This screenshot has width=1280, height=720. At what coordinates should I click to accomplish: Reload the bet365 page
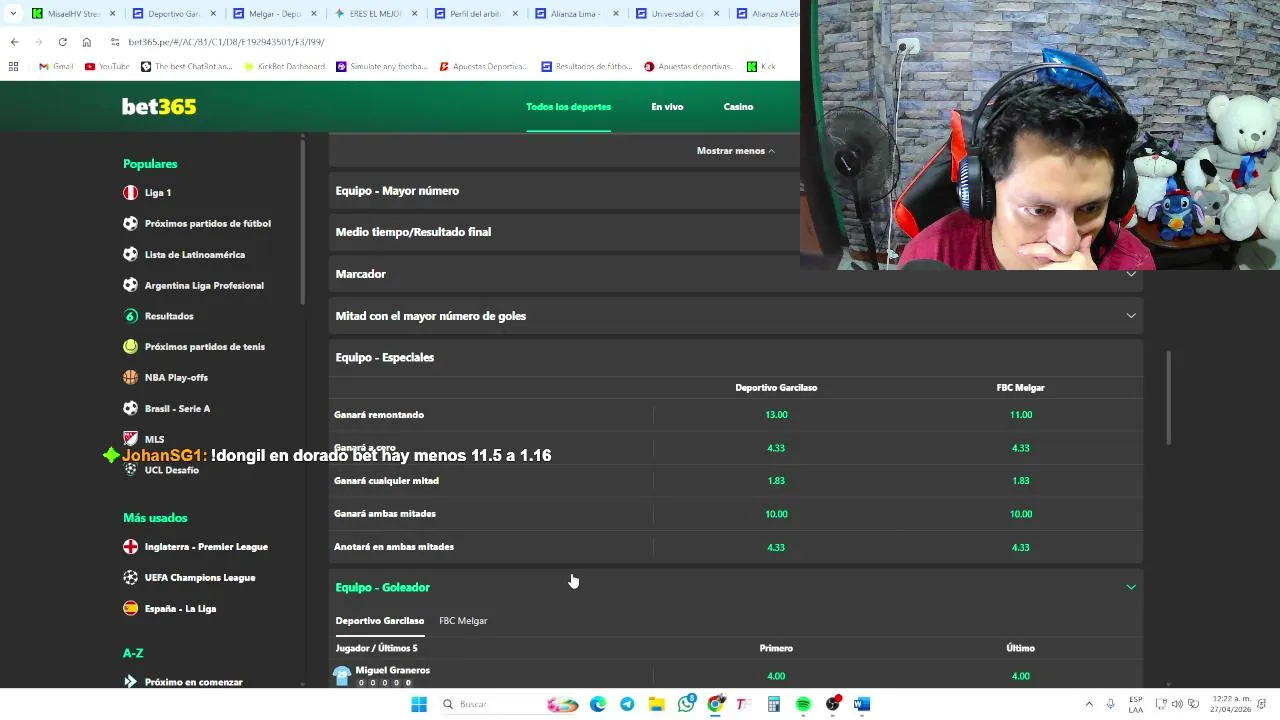coord(62,42)
